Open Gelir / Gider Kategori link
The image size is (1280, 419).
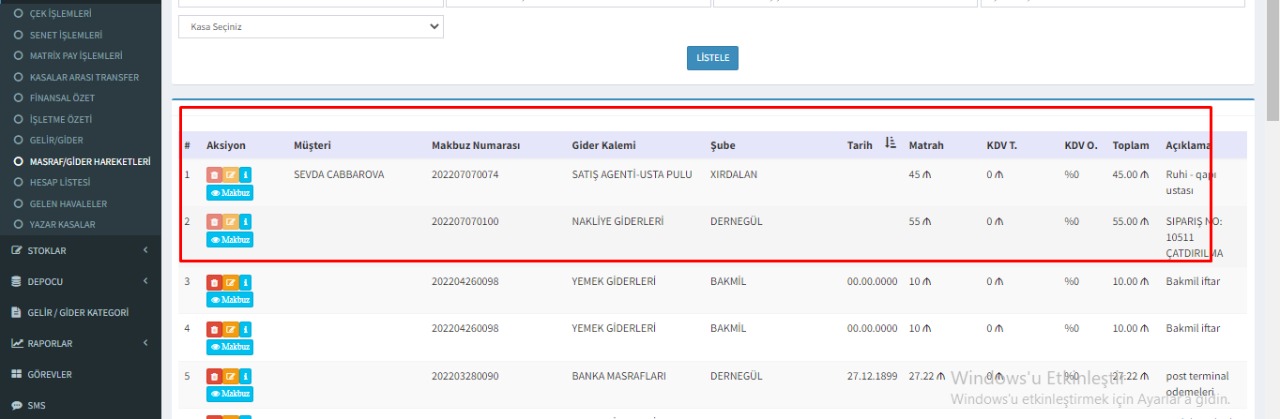click(x=78, y=312)
